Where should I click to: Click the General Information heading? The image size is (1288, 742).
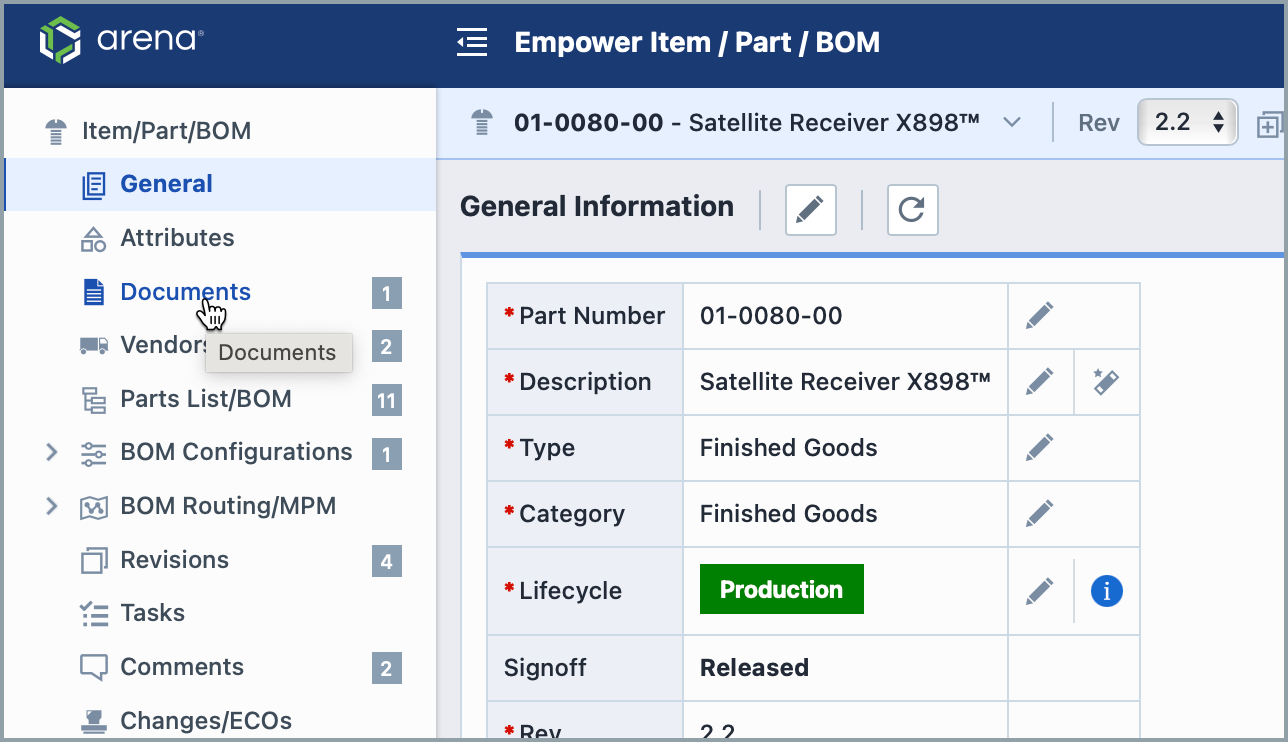[597, 207]
